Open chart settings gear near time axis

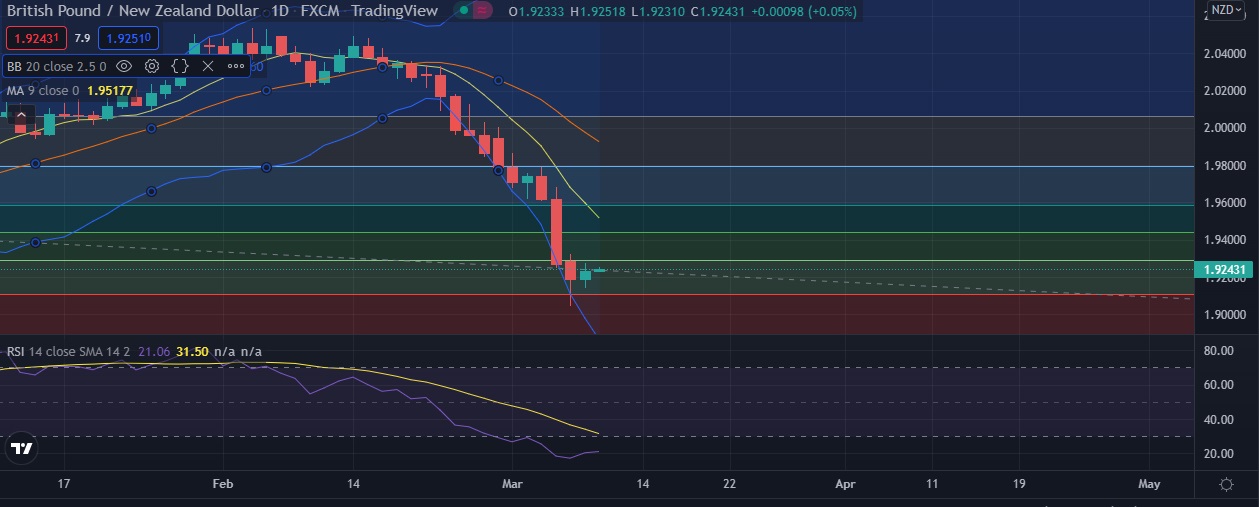[1226, 484]
